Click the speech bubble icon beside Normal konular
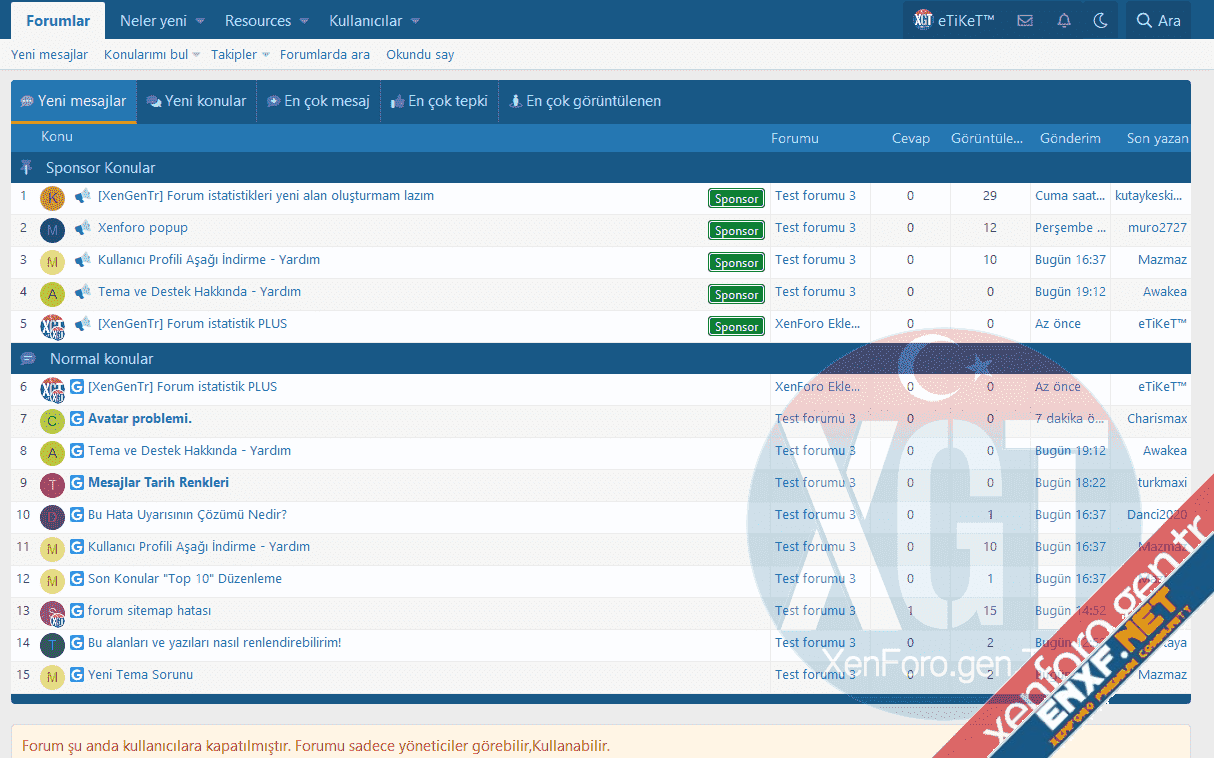1214x758 pixels. pyautogui.click(x=28, y=359)
